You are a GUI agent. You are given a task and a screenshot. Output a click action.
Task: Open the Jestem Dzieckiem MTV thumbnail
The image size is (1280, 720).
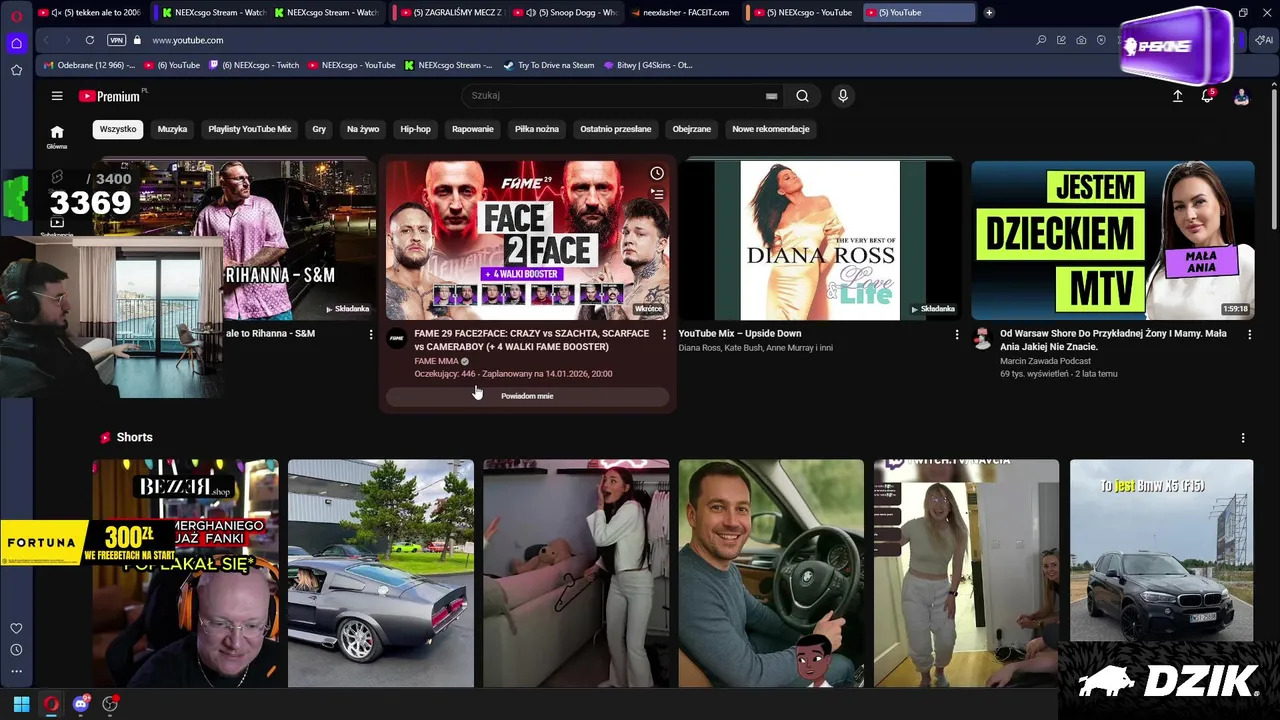pyautogui.click(x=1113, y=240)
